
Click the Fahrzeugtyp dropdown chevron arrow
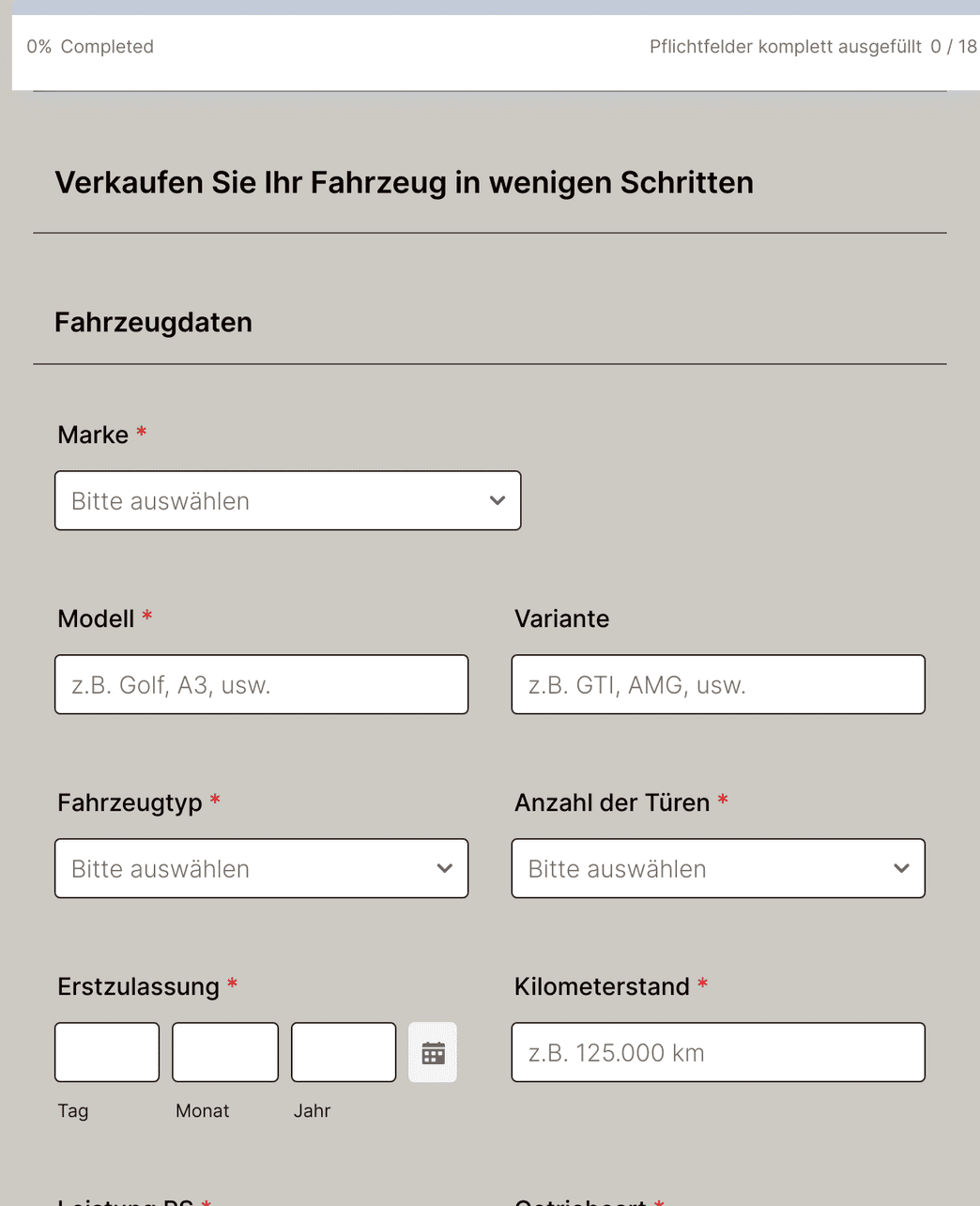tap(444, 868)
